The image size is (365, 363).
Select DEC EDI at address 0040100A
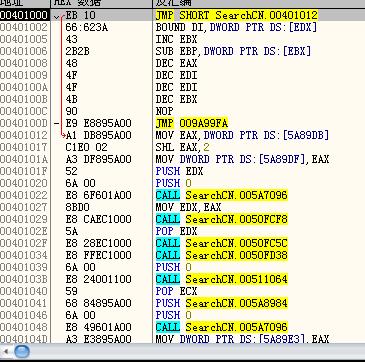click(x=176, y=87)
